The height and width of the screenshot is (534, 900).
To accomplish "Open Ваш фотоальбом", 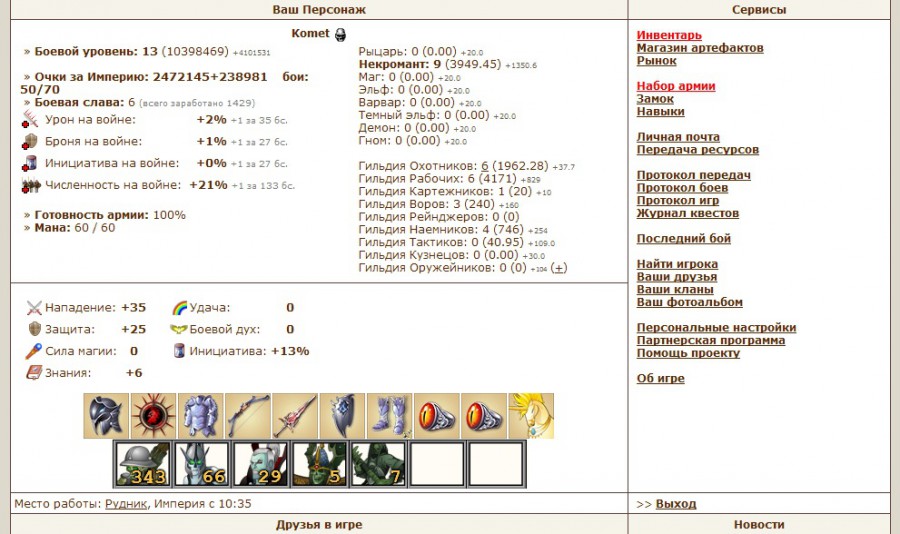I will [x=689, y=302].
